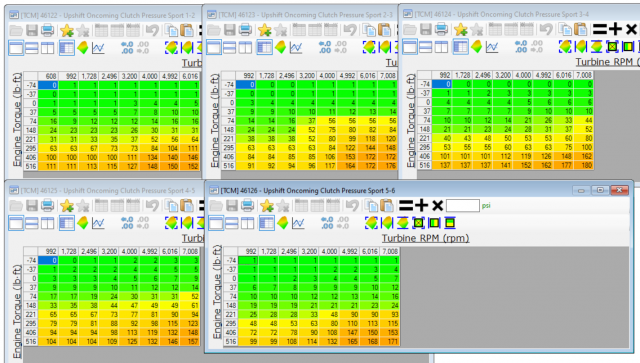Click the save disk icon in Sport 4-5 window
The width and height of the screenshot is (640, 363).
click(32, 205)
